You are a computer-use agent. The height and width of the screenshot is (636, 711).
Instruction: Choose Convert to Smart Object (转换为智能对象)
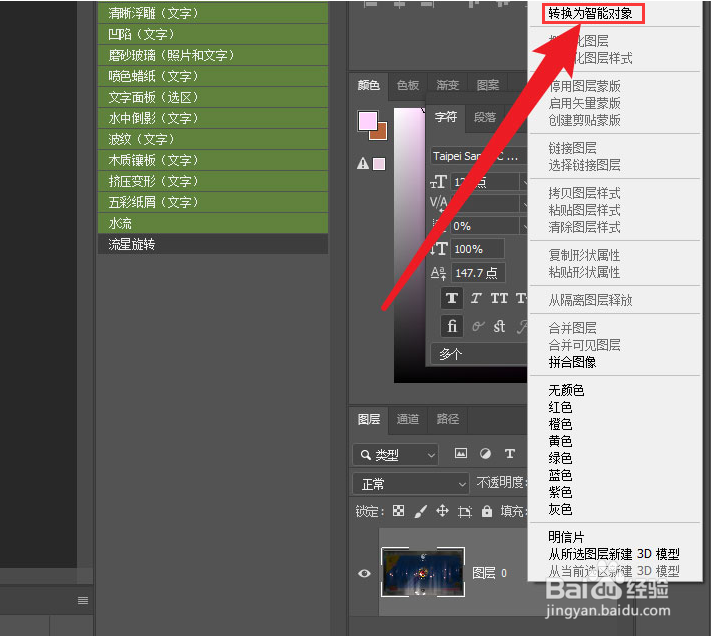coord(590,14)
